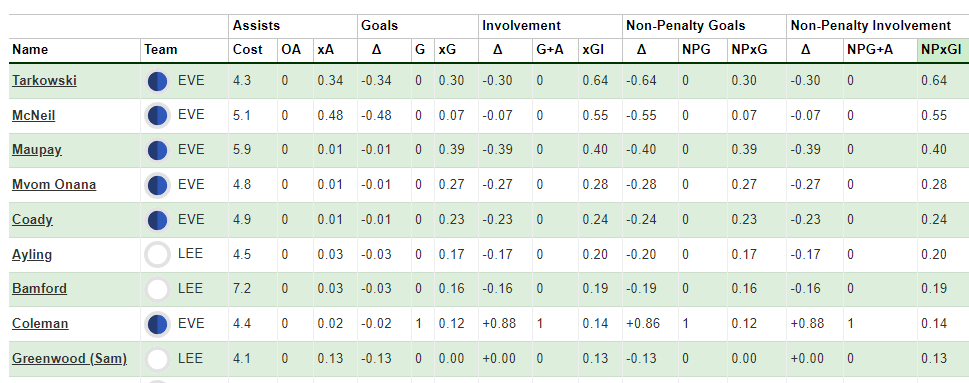The image size is (969, 383).
Task: Sort table by NPxGI column
Action: [942, 50]
